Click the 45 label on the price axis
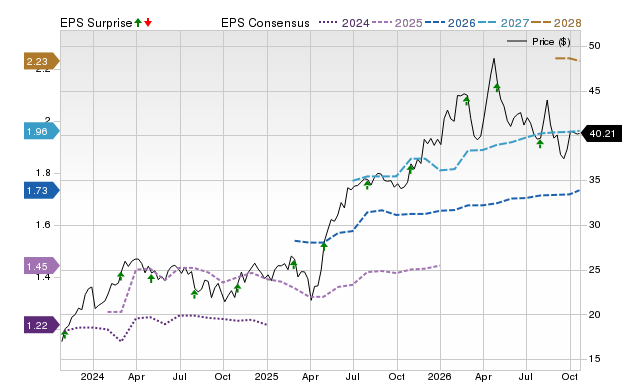Viewport: 640px width, 382px height. point(594,91)
